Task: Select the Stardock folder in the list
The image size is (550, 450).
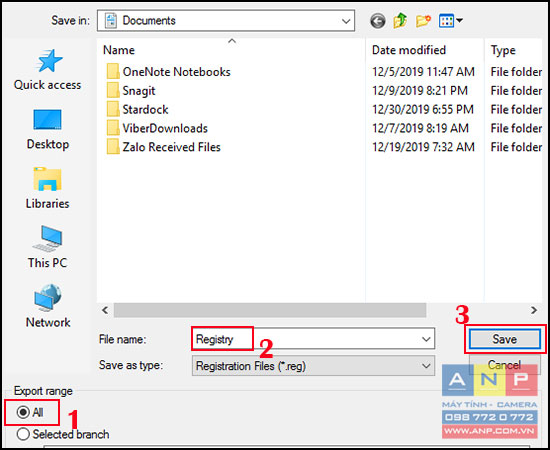Action: 145,109
